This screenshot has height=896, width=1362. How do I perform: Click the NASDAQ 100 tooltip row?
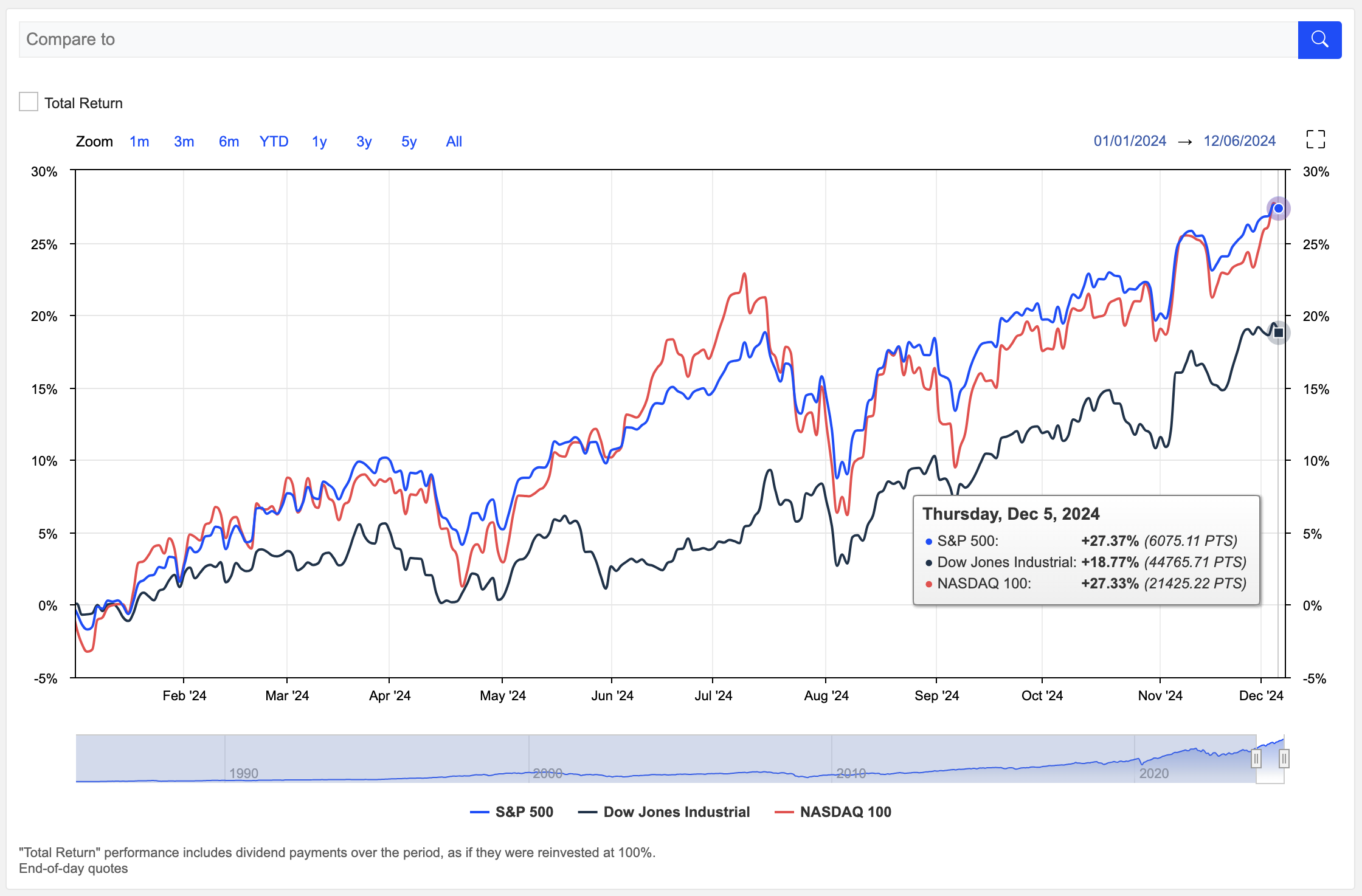point(1085,584)
